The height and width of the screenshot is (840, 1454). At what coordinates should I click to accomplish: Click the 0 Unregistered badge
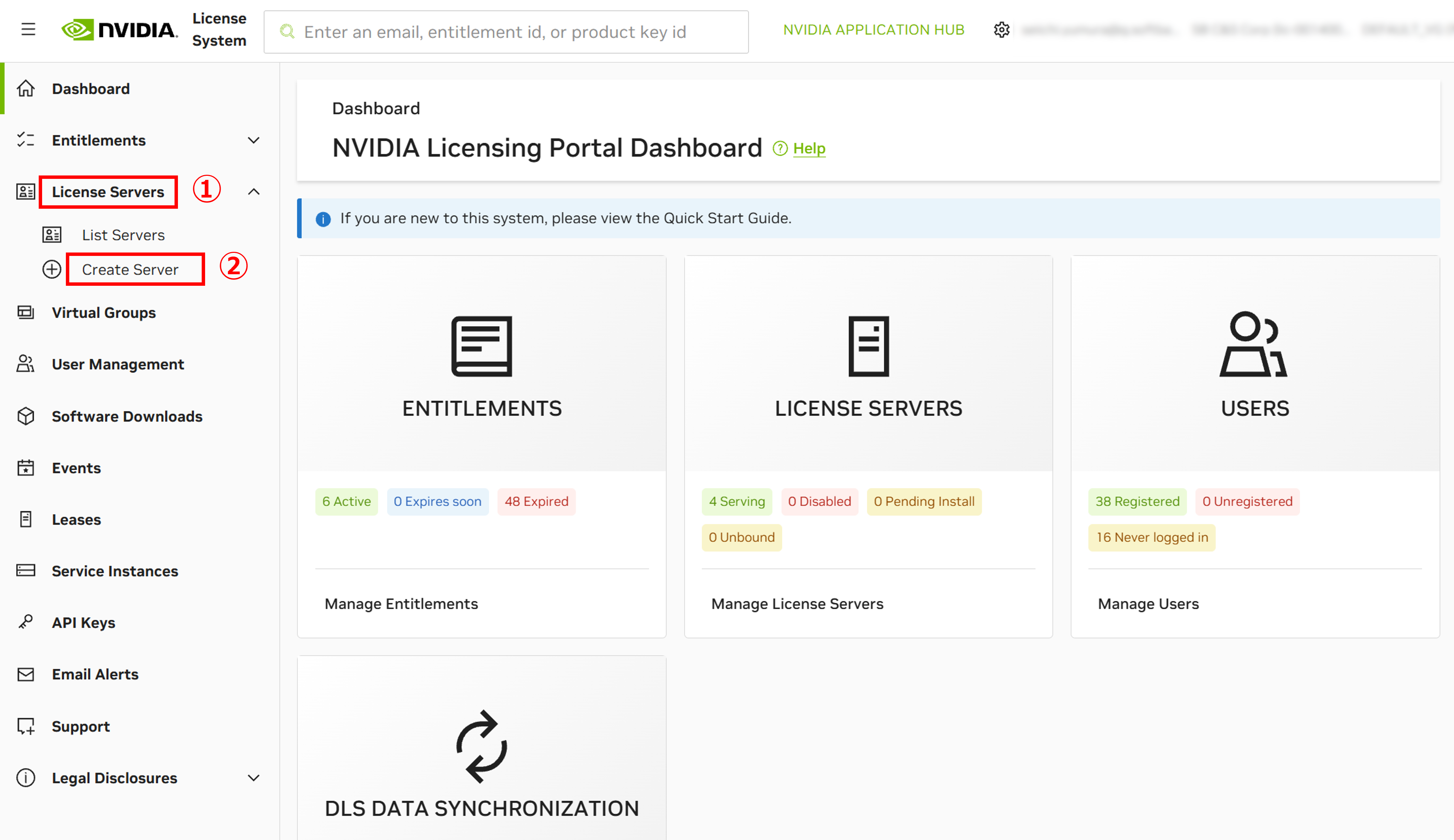1247,502
